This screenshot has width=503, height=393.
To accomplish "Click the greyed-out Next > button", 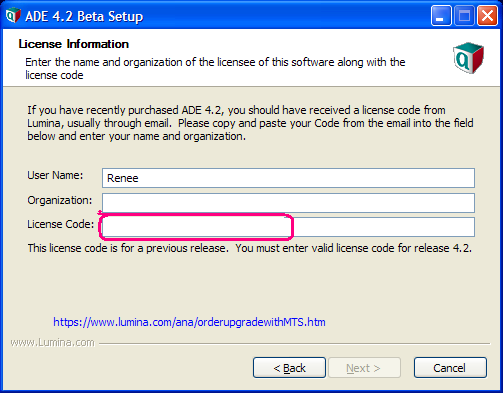I will [x=364, y=368].
